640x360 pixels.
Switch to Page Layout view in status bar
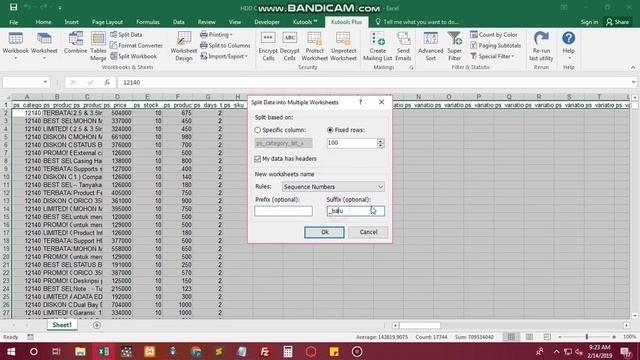pos(529,337)
